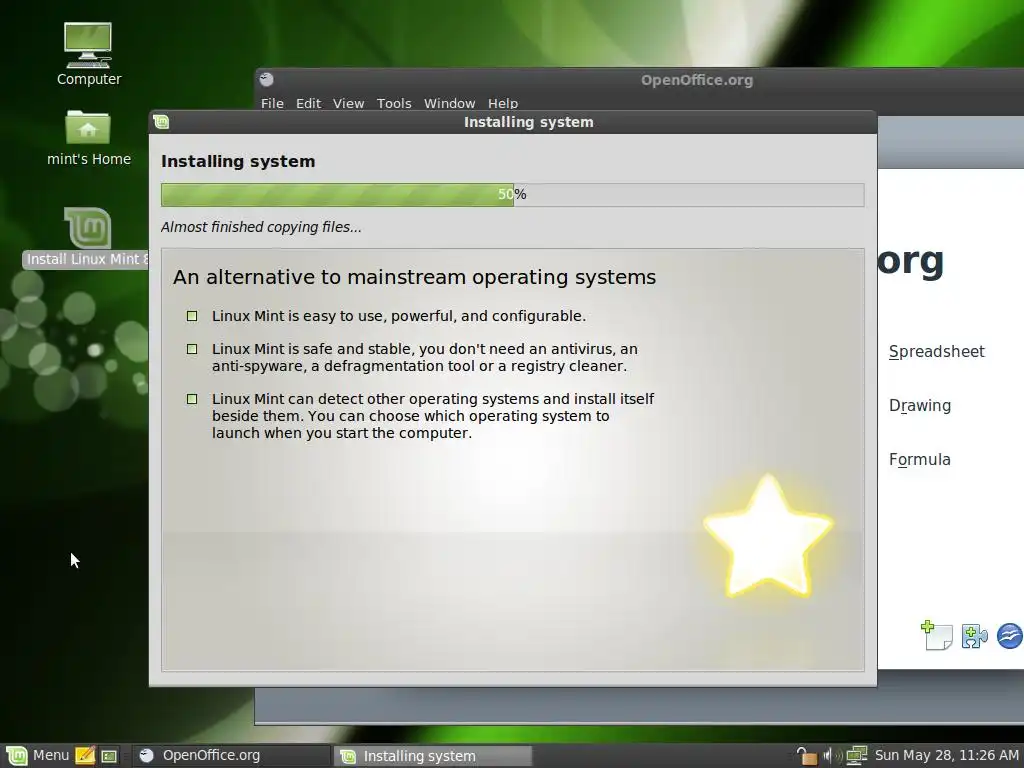
Task: Create a new Formula in OpenOffice
Action: click(920, 460)
